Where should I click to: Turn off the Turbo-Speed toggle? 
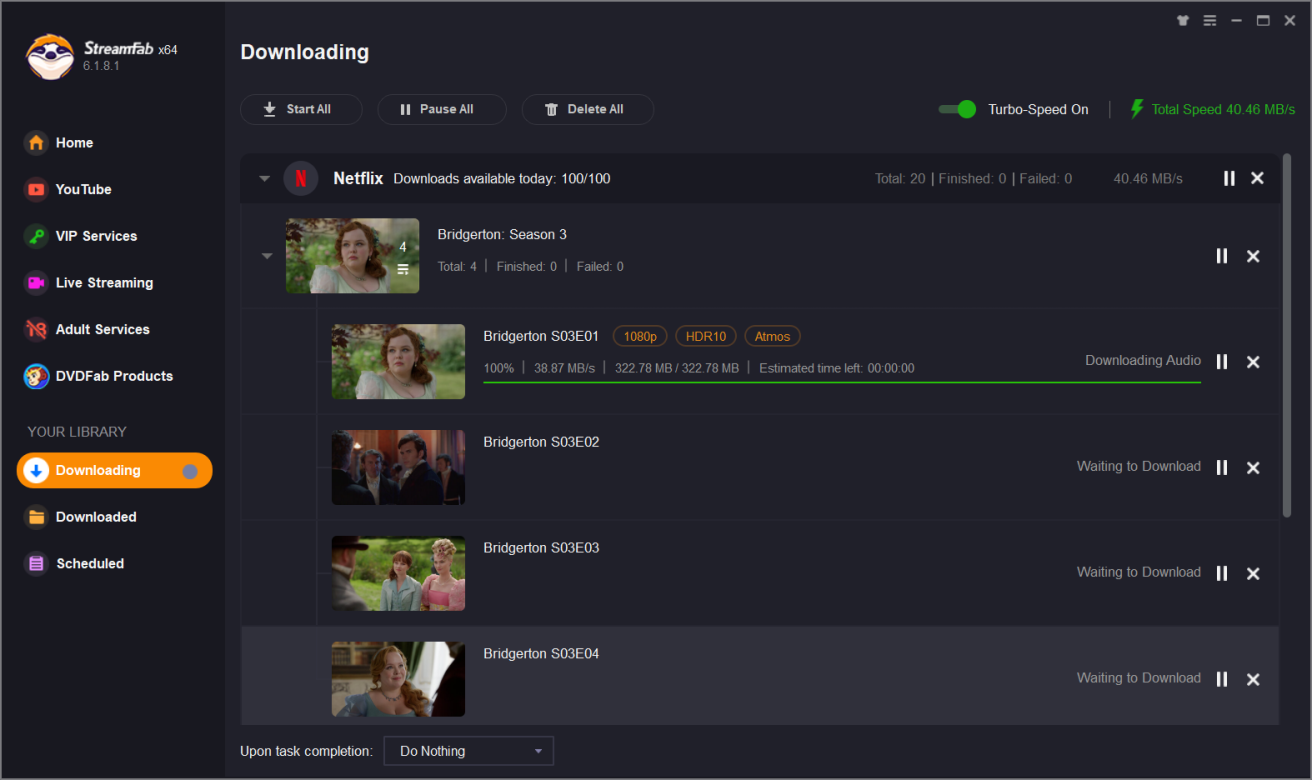(957, 109)
